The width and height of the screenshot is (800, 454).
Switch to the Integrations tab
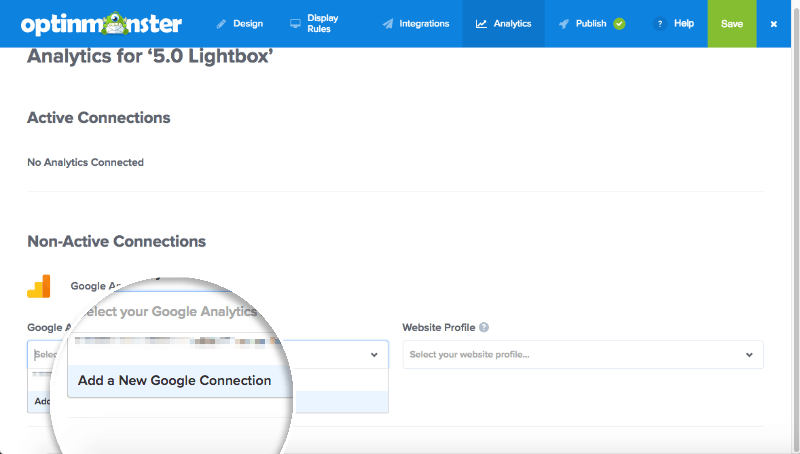click(x=416, y=23)
